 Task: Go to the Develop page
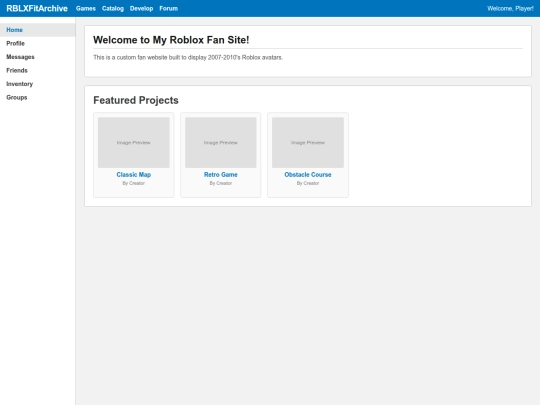coord(141,8)
